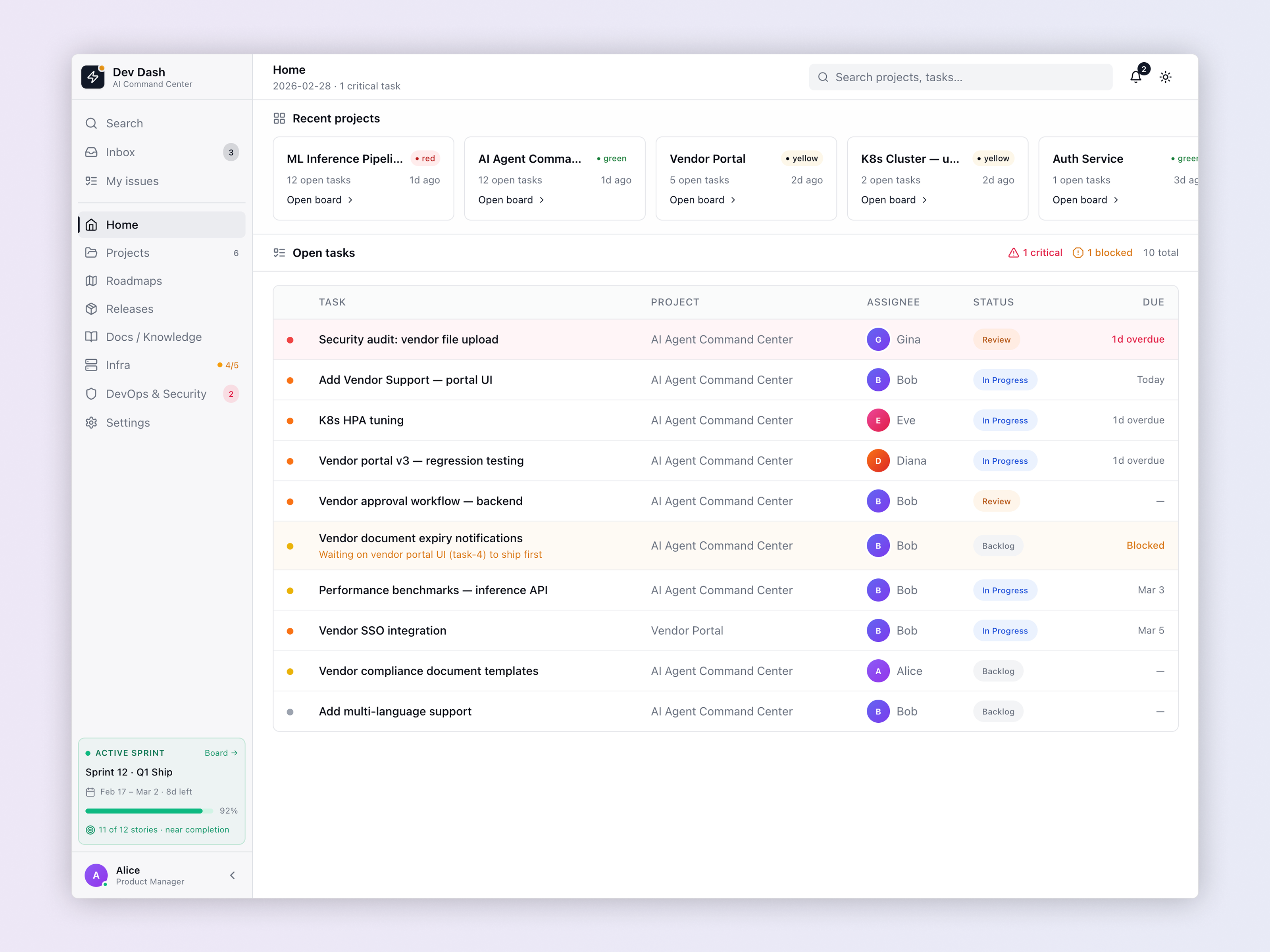Select Home in the sidebar navigation
This screenshot has height=952, width=1270.
pyautogui.click(x=122, y=225)
